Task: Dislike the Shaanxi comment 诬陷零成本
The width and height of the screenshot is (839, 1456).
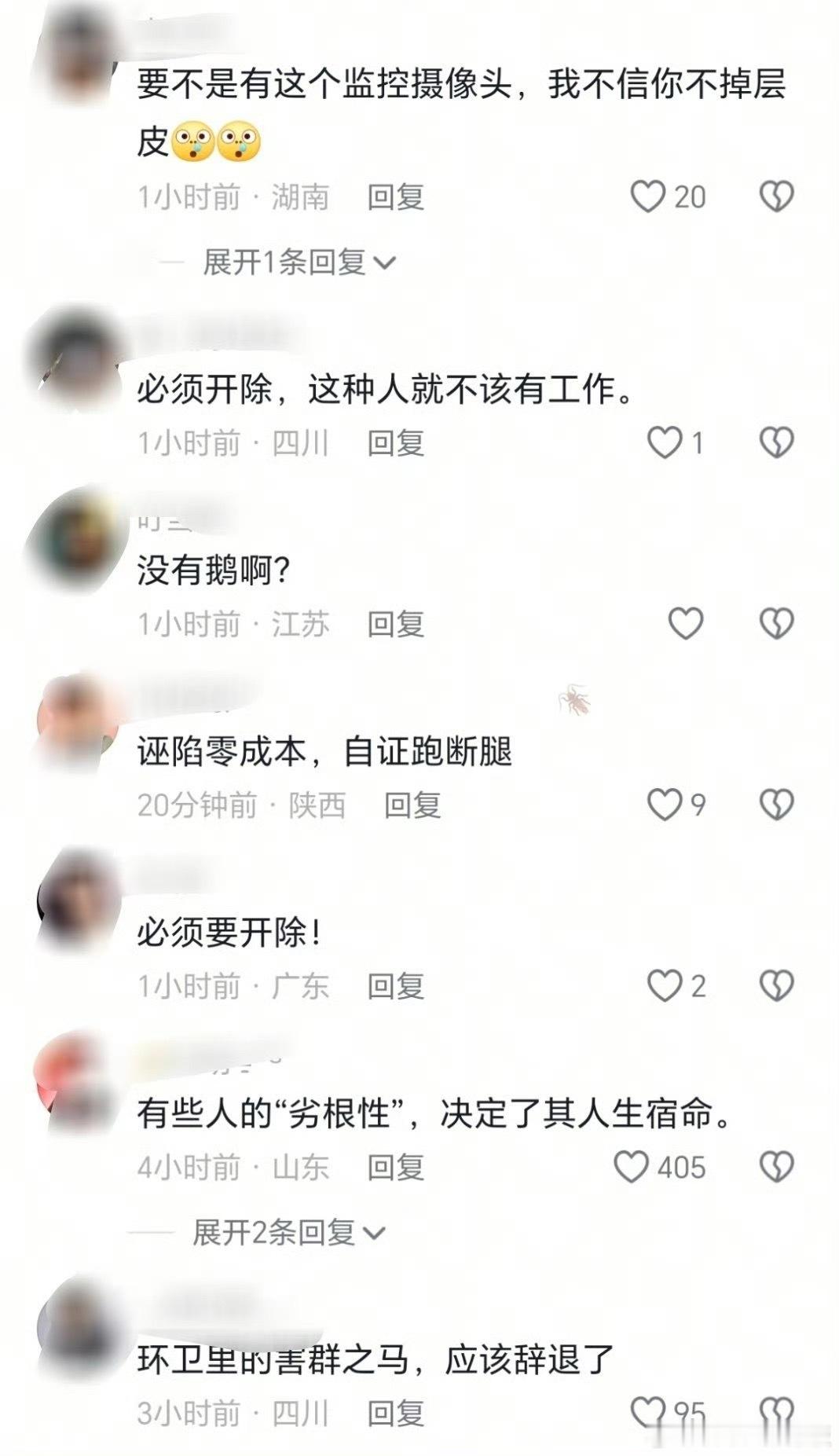Action: [x=776, y=805]
